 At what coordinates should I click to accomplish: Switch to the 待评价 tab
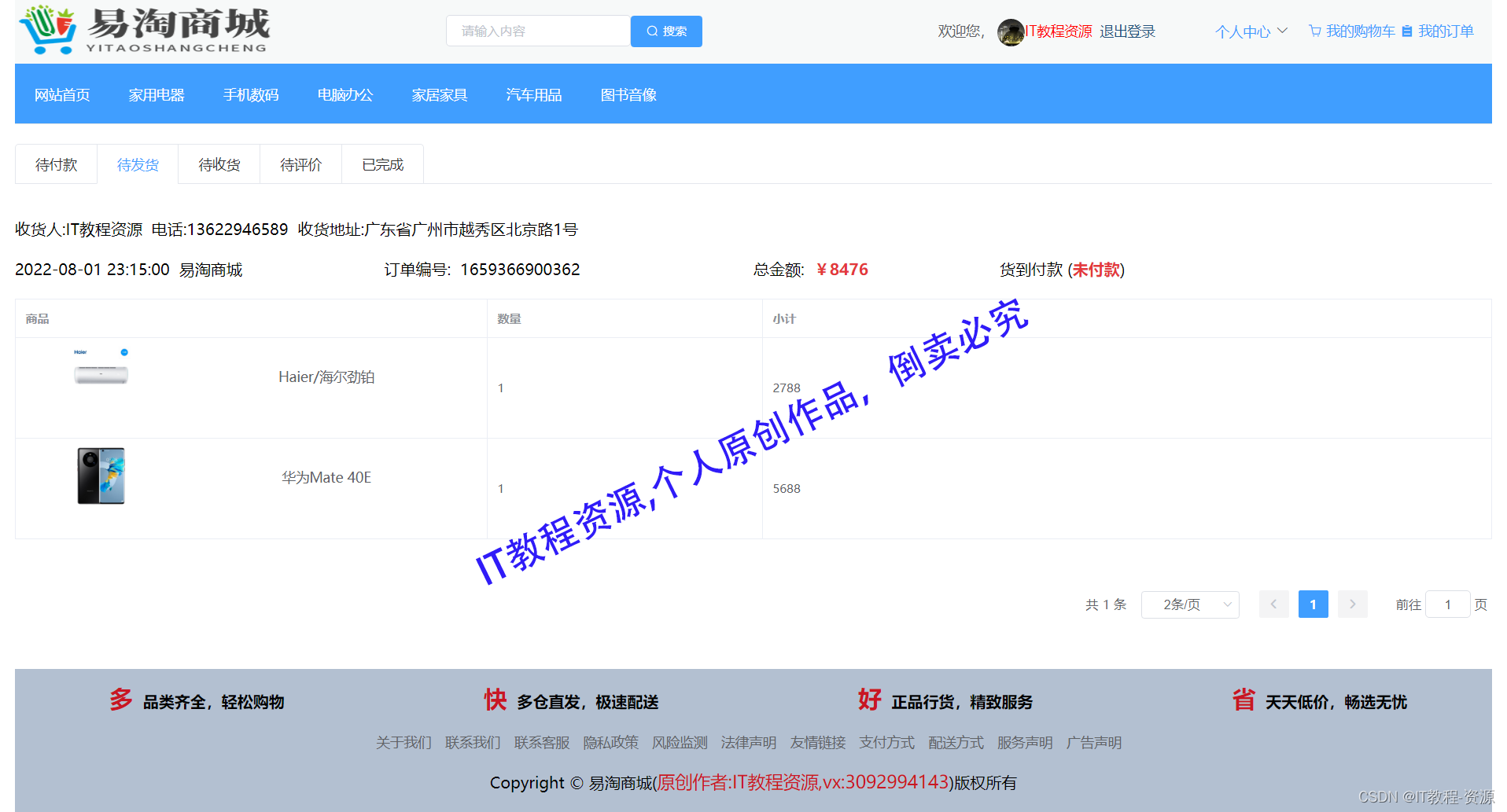pyautogui.click(x=301, y=164)
